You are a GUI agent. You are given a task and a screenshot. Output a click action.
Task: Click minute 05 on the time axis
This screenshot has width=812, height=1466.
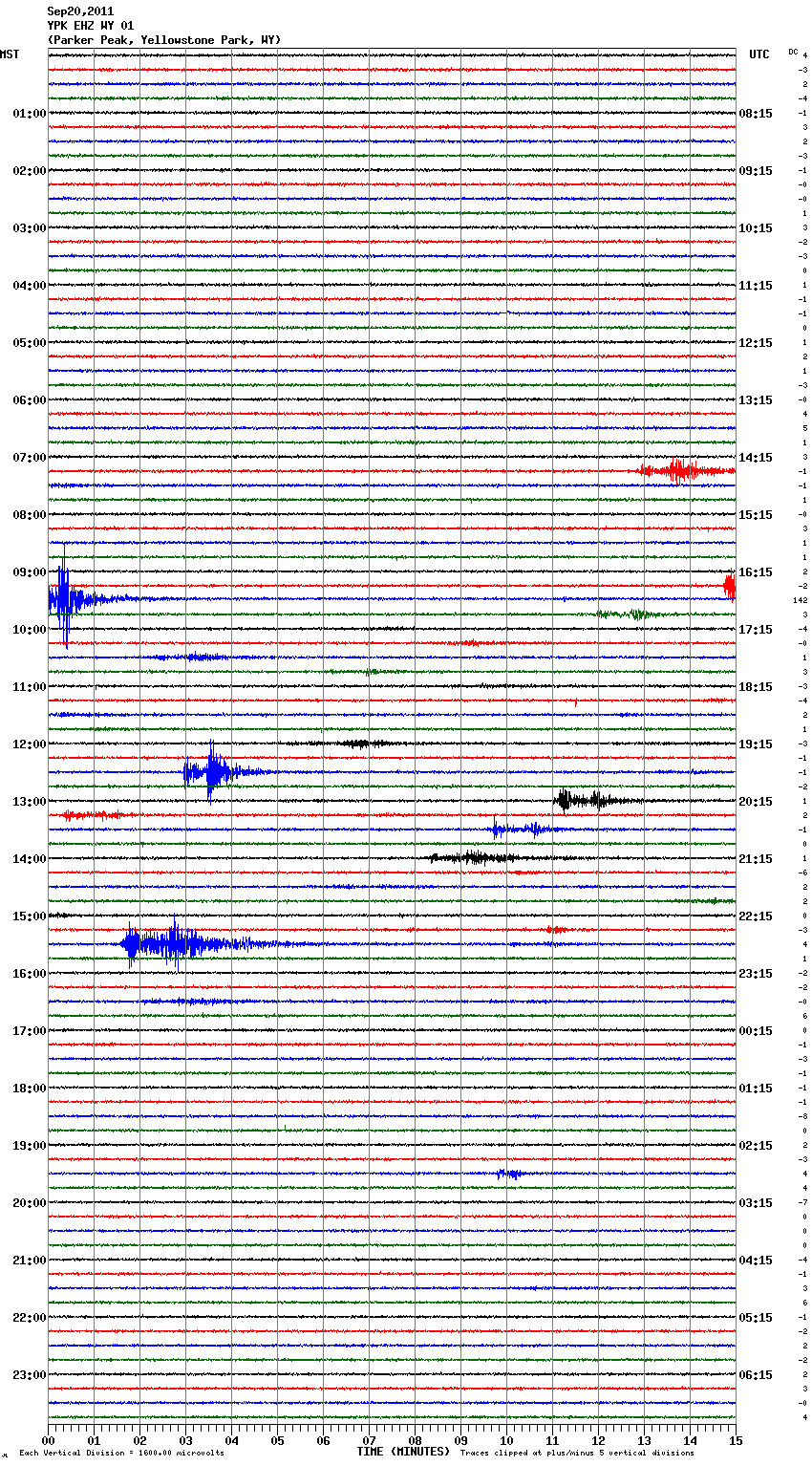277,1440
